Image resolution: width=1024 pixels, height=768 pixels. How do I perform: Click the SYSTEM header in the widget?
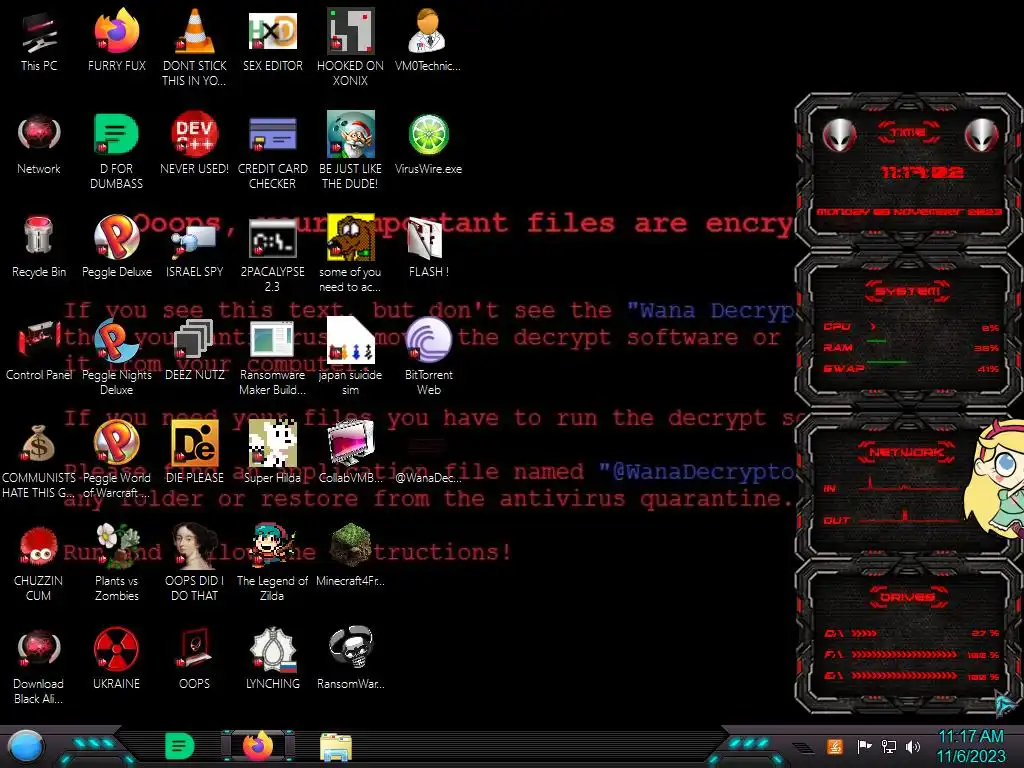point(908,291)
